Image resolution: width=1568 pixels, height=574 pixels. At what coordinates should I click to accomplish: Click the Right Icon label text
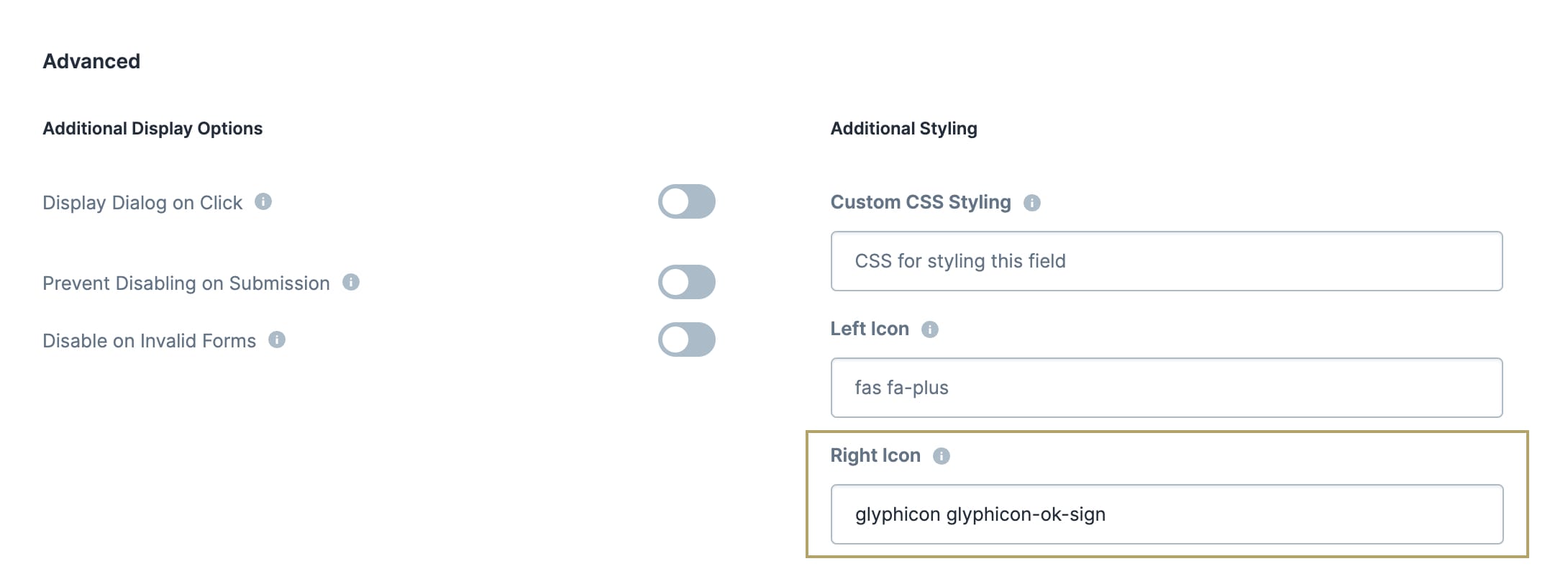875,455
